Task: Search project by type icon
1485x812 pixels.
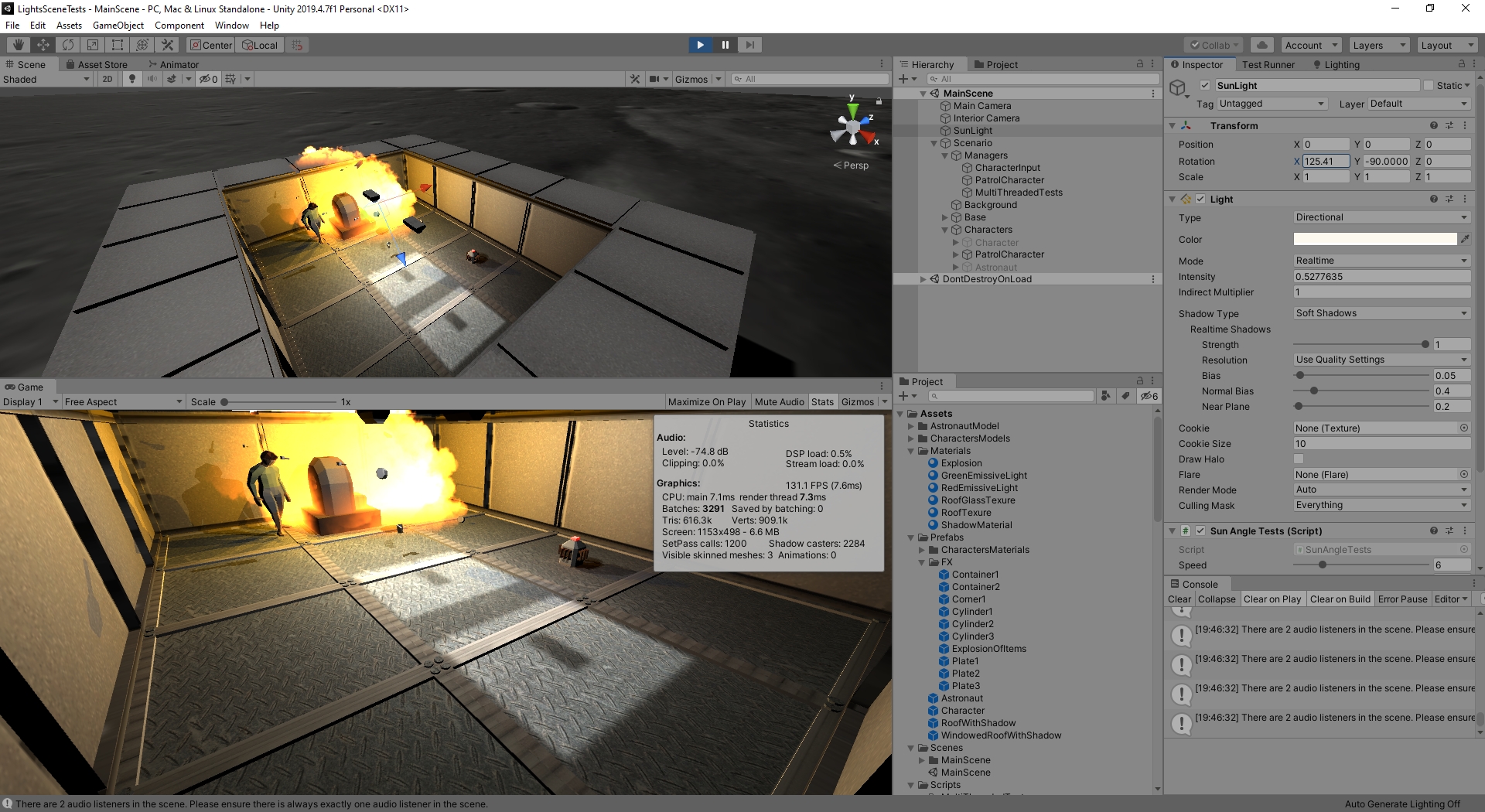Action: (1106, 396)
